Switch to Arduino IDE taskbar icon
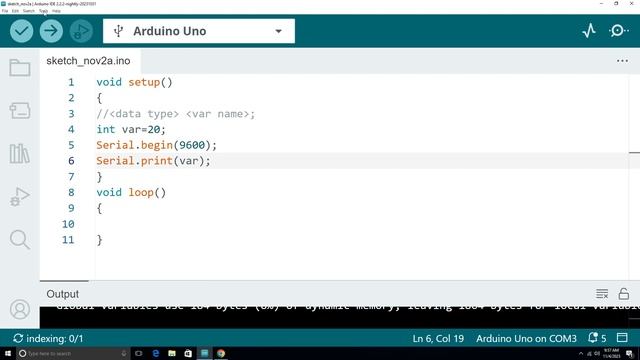 click(204, 353)
